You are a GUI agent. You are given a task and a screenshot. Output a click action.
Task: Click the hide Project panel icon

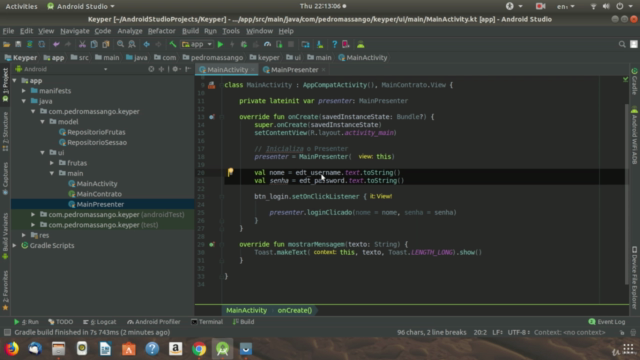[188, 69]
